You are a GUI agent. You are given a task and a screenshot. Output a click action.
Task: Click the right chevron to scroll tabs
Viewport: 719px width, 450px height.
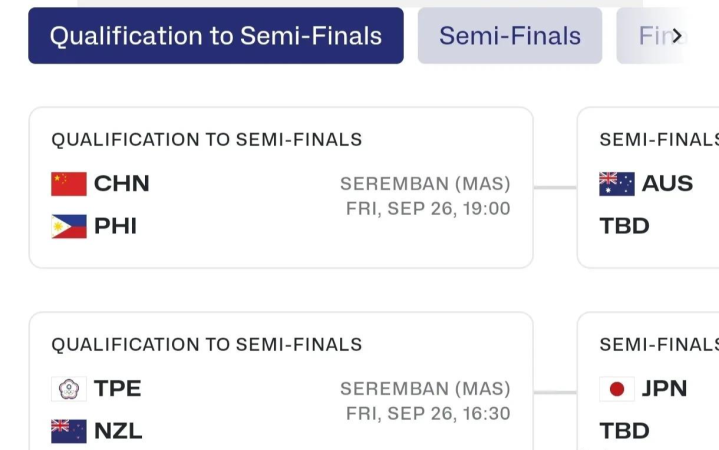click(x=677, y=36)
